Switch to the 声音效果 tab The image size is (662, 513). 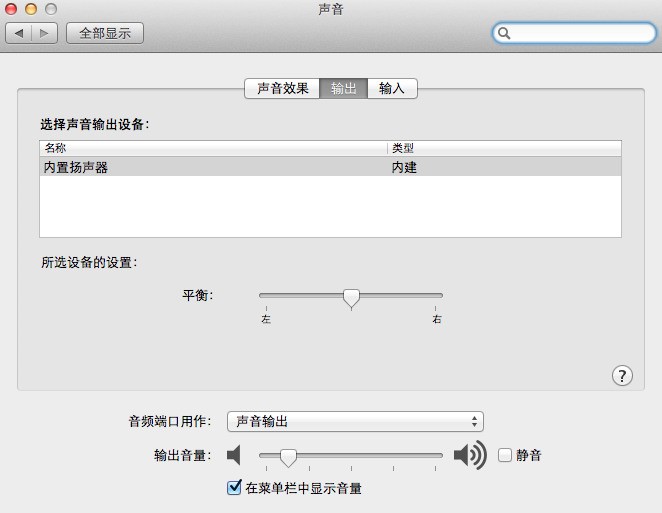[x=282, y=88]
